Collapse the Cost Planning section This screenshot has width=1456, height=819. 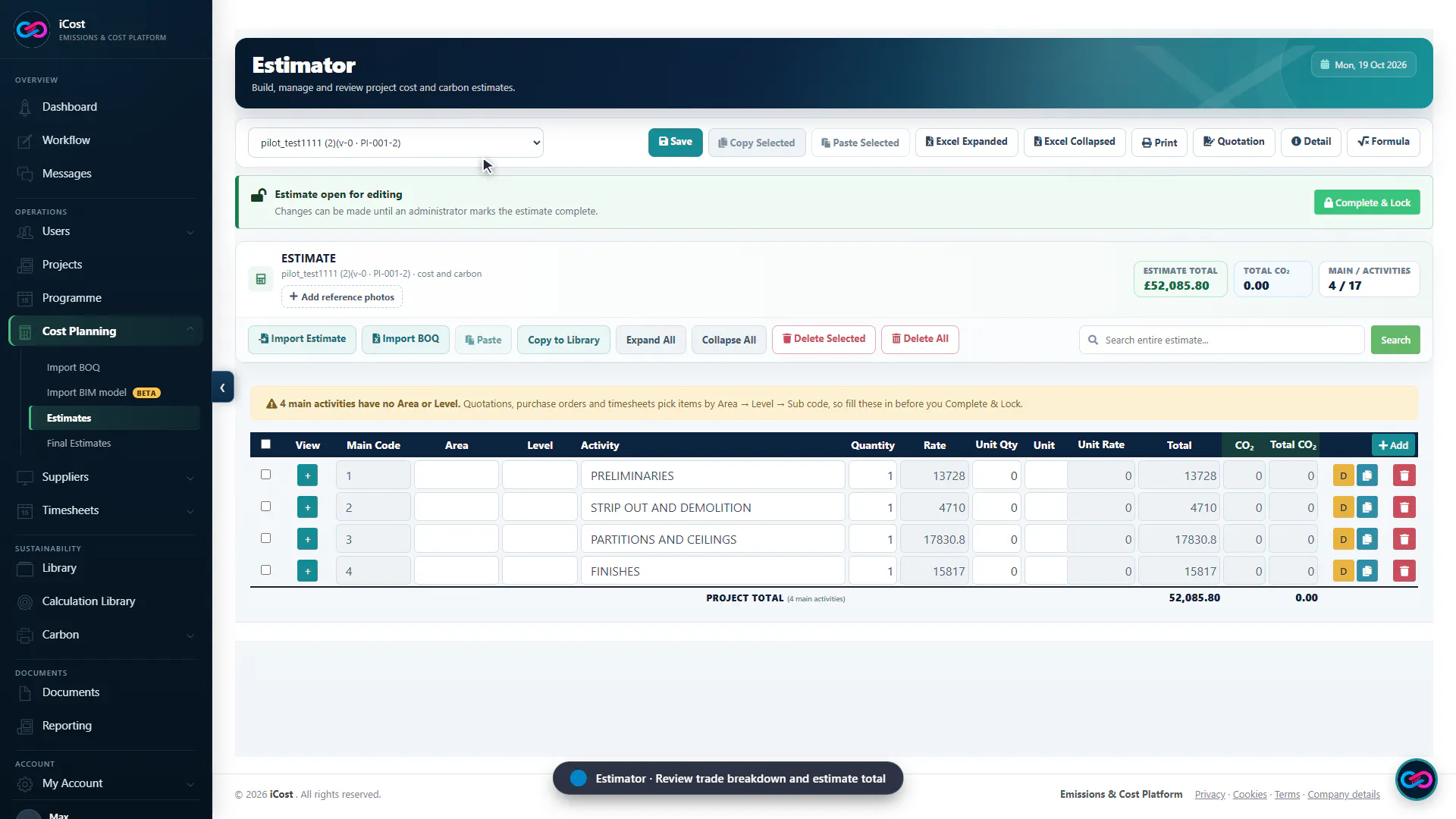tap(106, 331)
